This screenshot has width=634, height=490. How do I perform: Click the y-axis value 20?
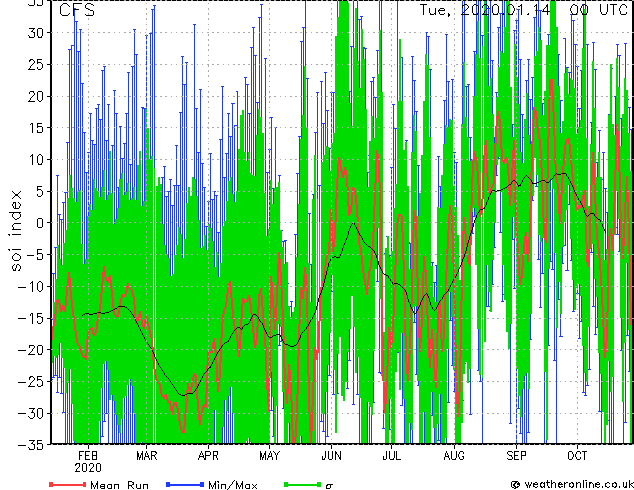(x=36, y=96)
